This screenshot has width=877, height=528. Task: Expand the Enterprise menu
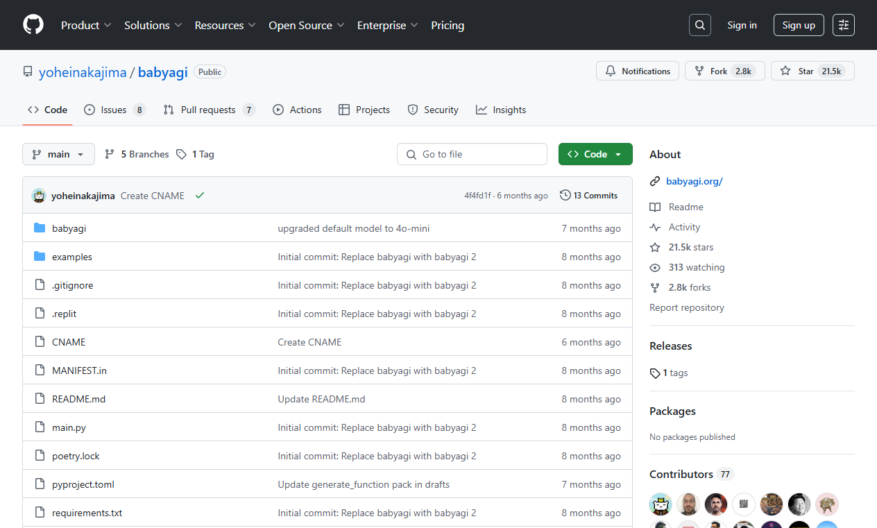(x=387, y=25)
